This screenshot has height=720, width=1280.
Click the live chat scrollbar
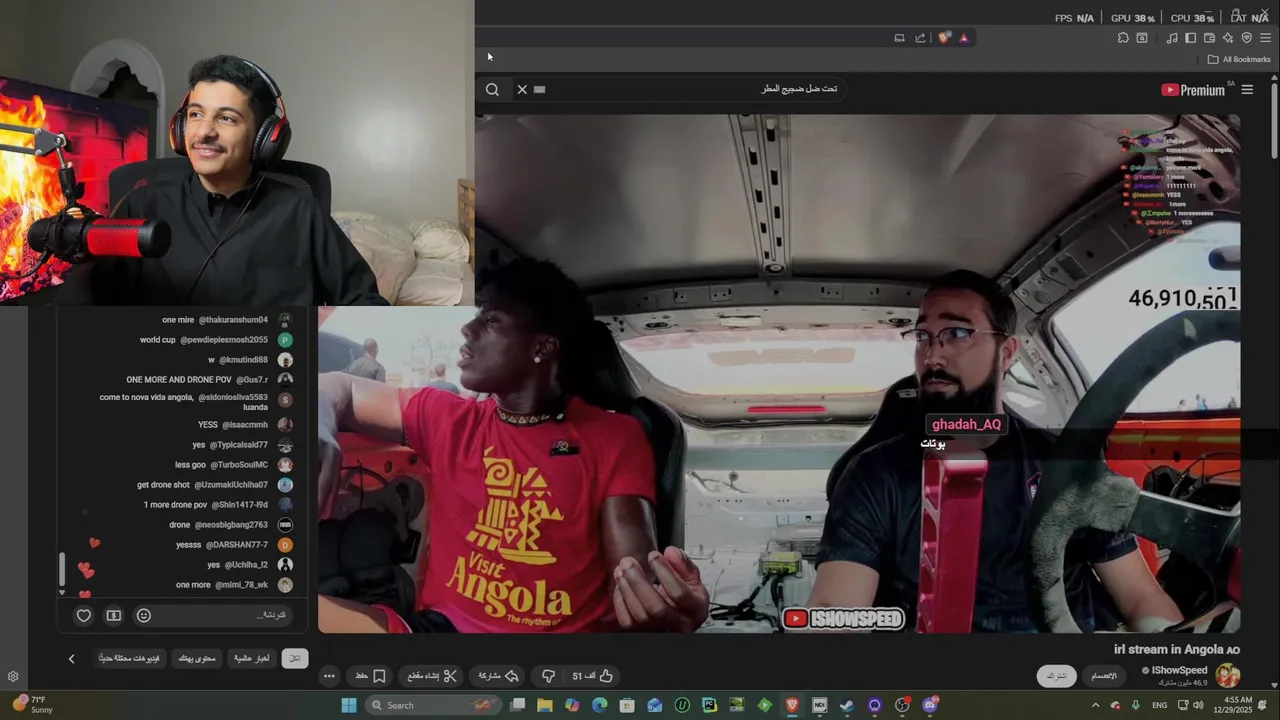(x=63, y=569)
